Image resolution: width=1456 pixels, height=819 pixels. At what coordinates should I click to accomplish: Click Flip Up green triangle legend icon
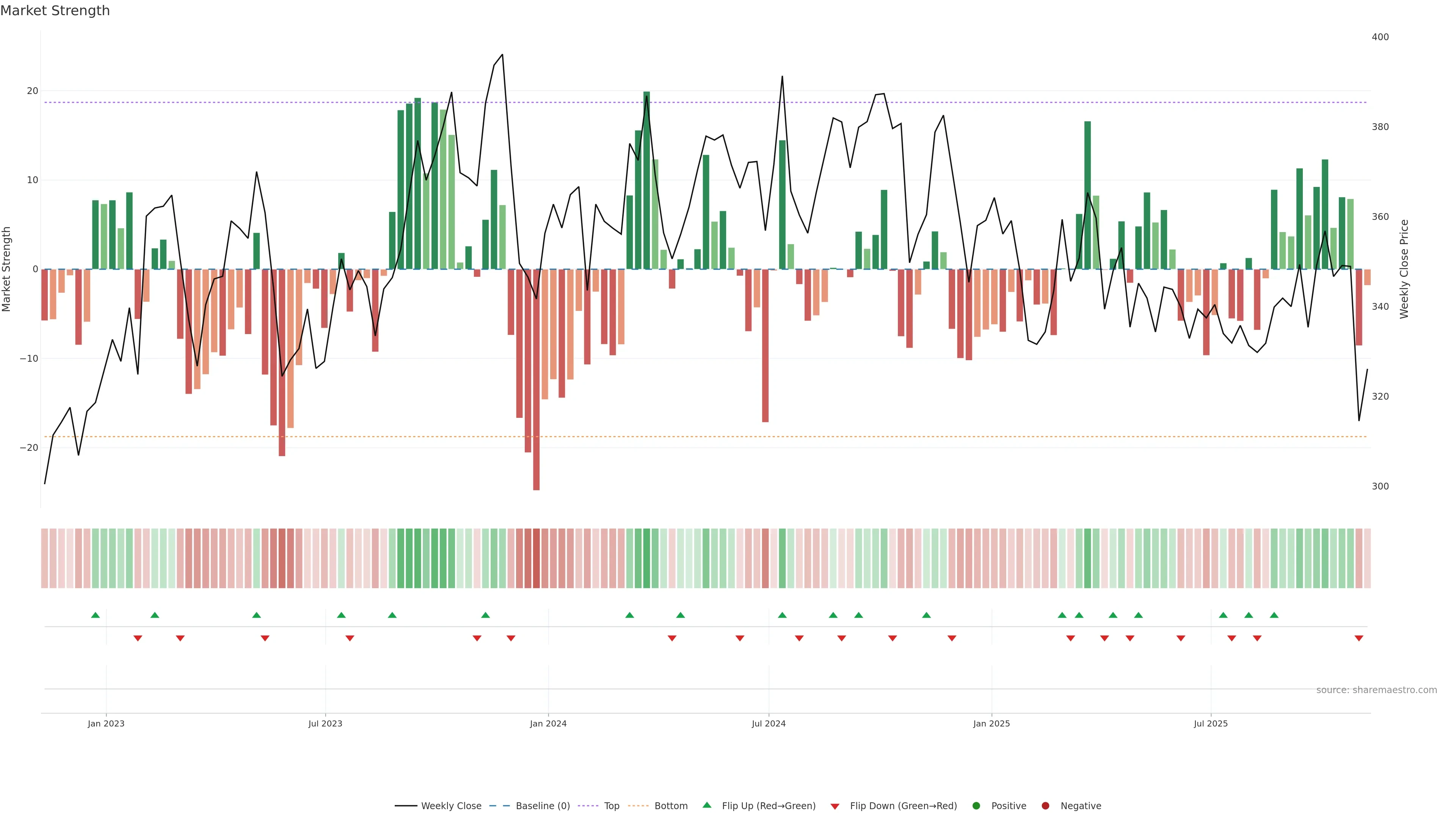(x=706, y=805)
